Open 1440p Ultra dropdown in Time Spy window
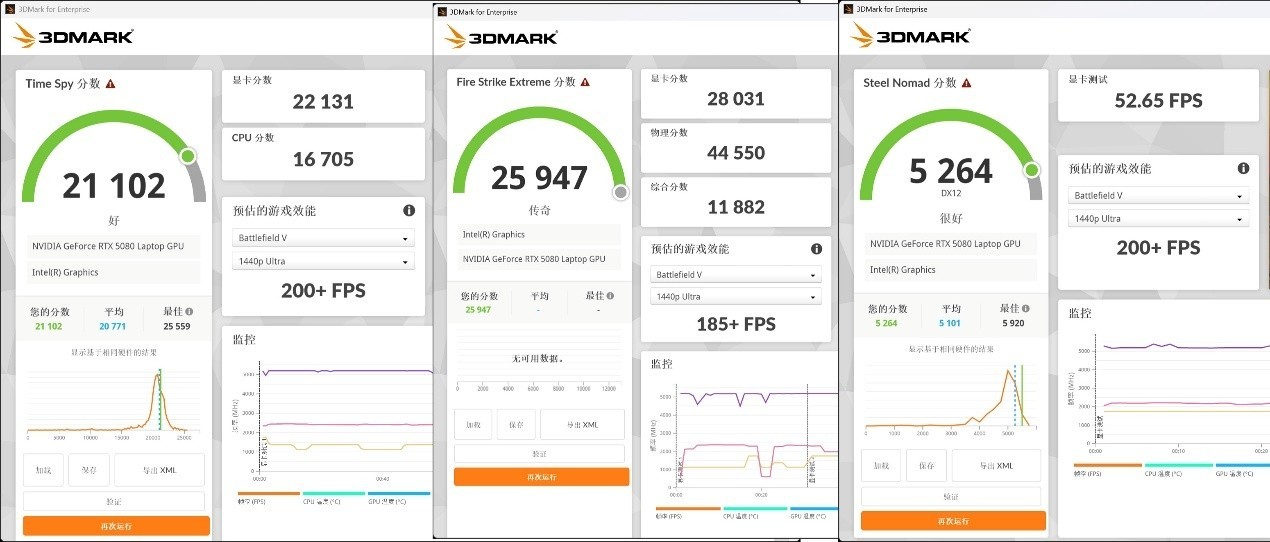This screenshot has width=1270, height=542. (x=323, y=262)
